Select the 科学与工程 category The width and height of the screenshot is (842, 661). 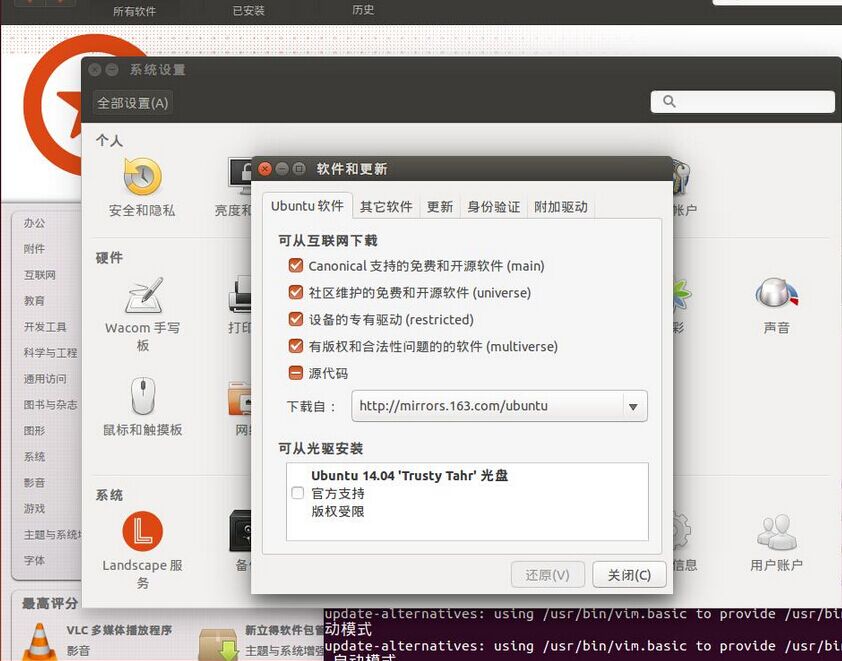coord(50,353)
